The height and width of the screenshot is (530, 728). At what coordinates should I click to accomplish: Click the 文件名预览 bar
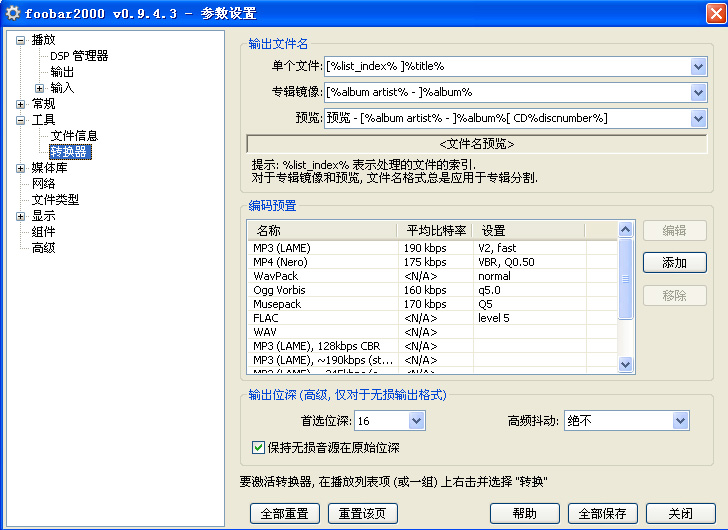(477, 144)
